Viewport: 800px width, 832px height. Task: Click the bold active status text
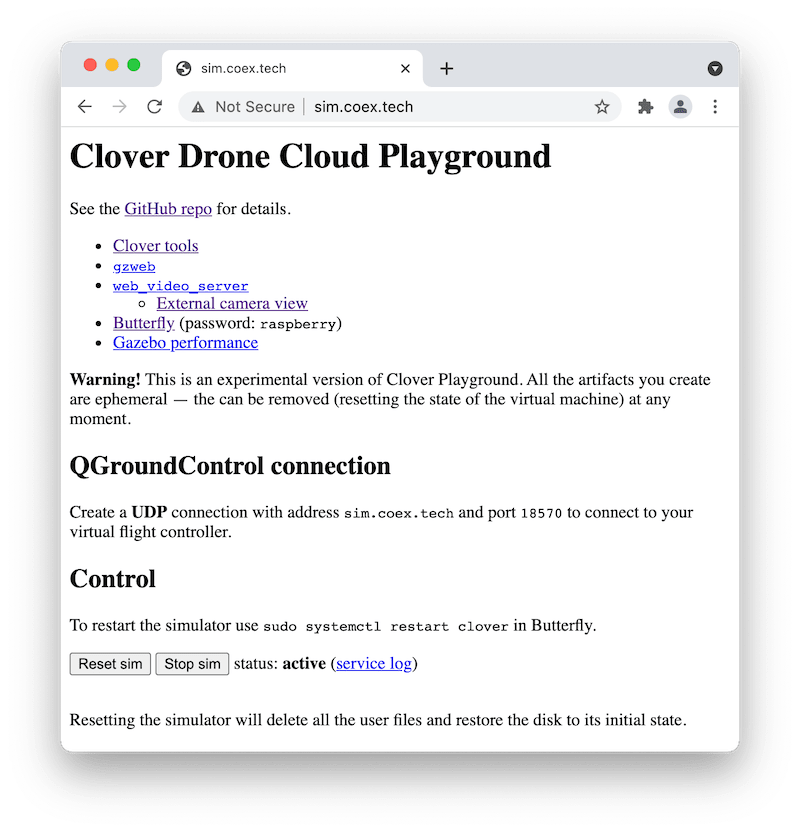click(304, 663)
